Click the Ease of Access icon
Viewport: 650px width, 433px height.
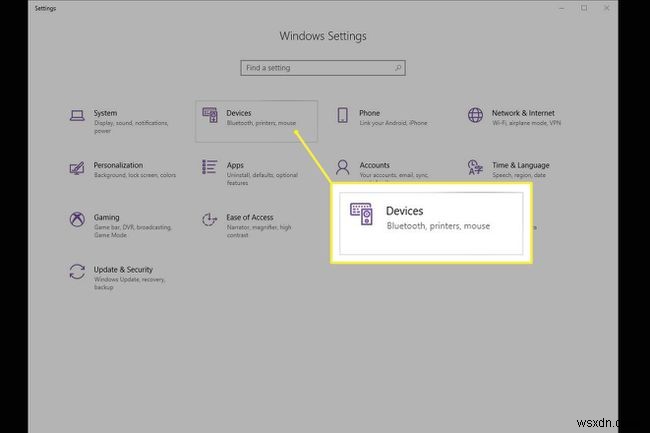209,220
